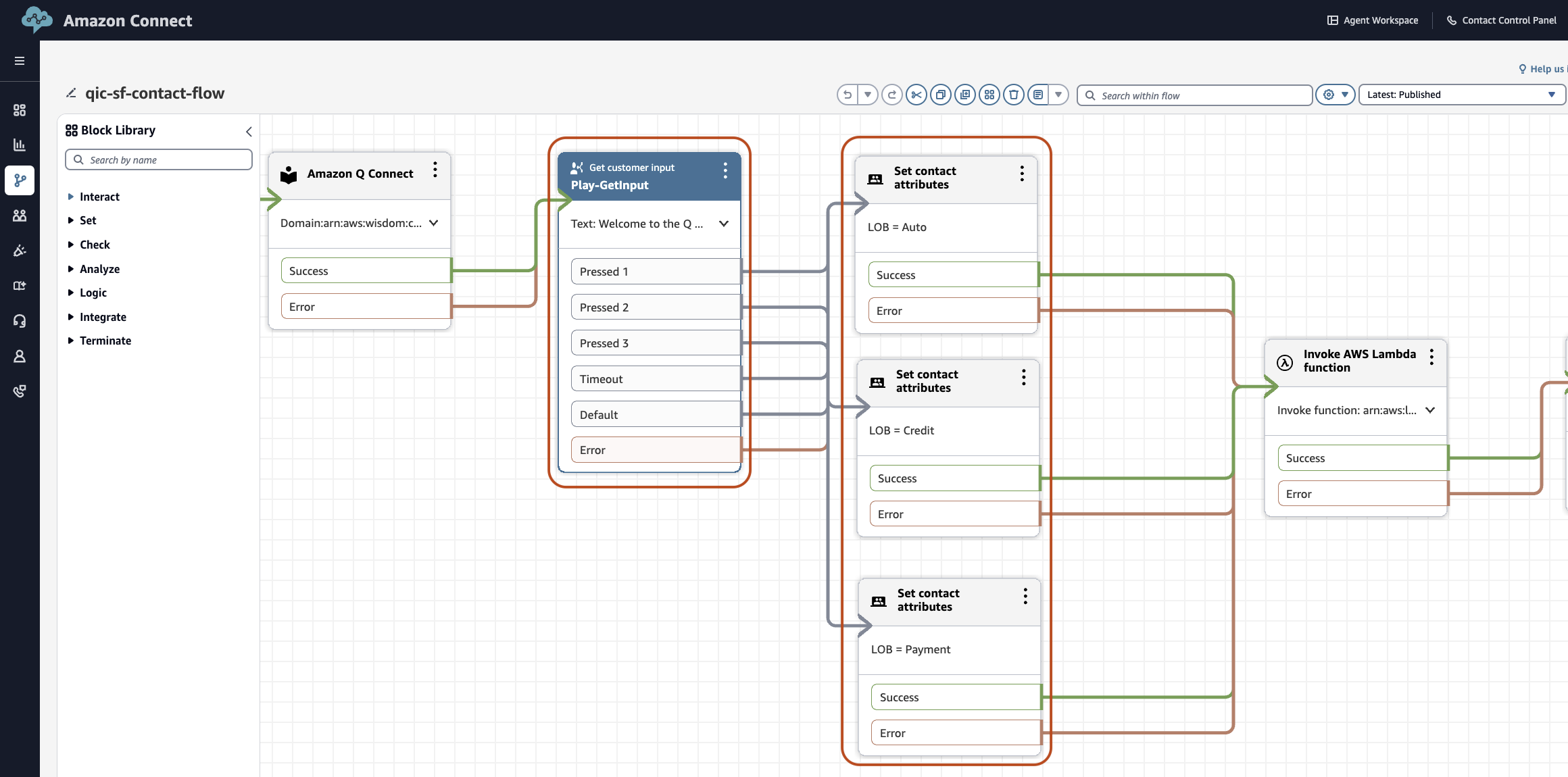Collapse the Block Library panel
Viewport: 1568px width, 777px height.
pos(249,132)
